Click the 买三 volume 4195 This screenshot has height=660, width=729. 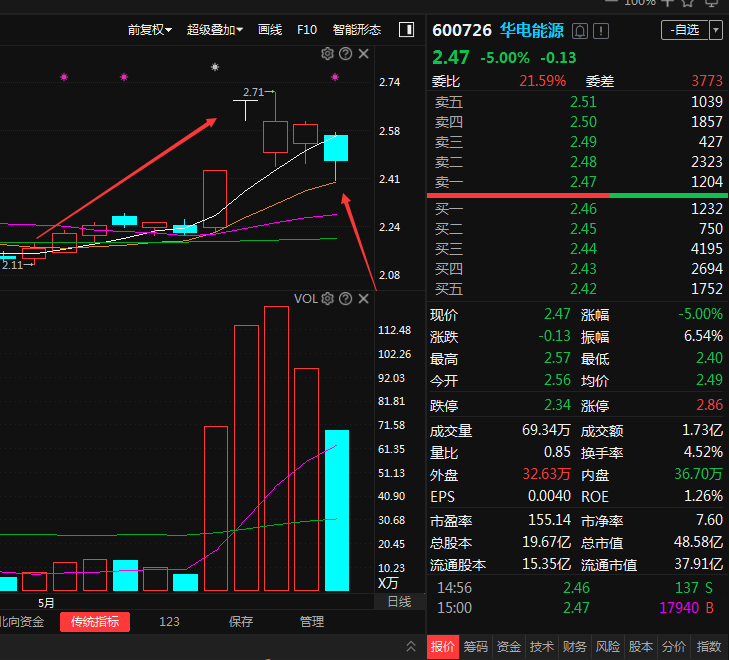point(707,249)
